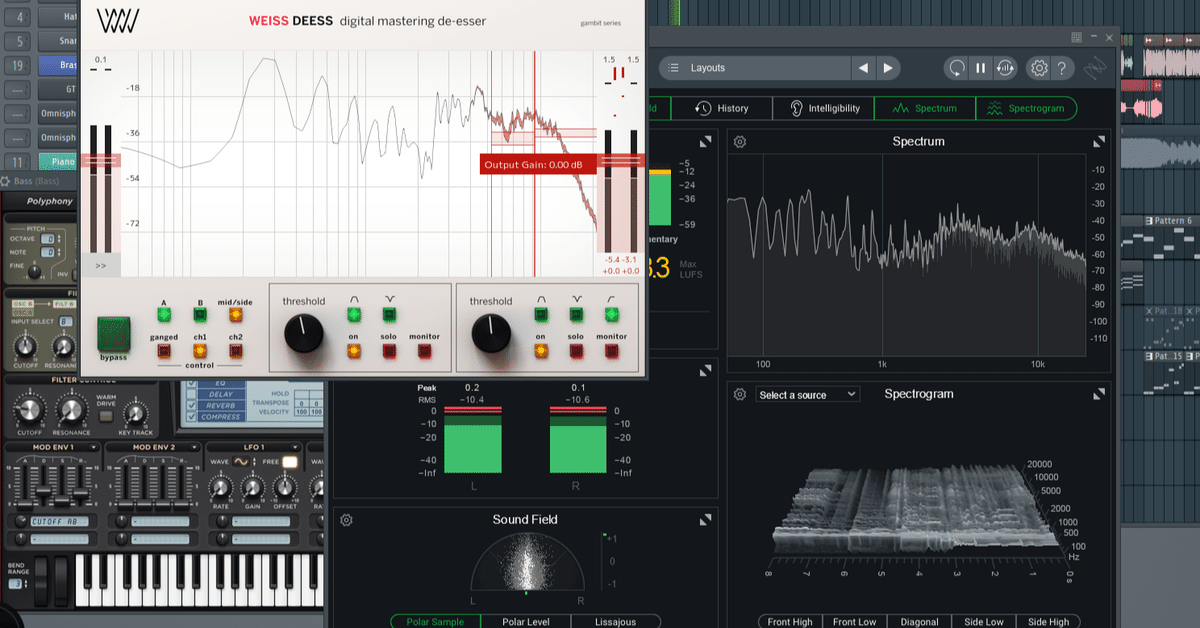
Task: Adjust the first band threshold knob
Action: [x=304, y=334]
